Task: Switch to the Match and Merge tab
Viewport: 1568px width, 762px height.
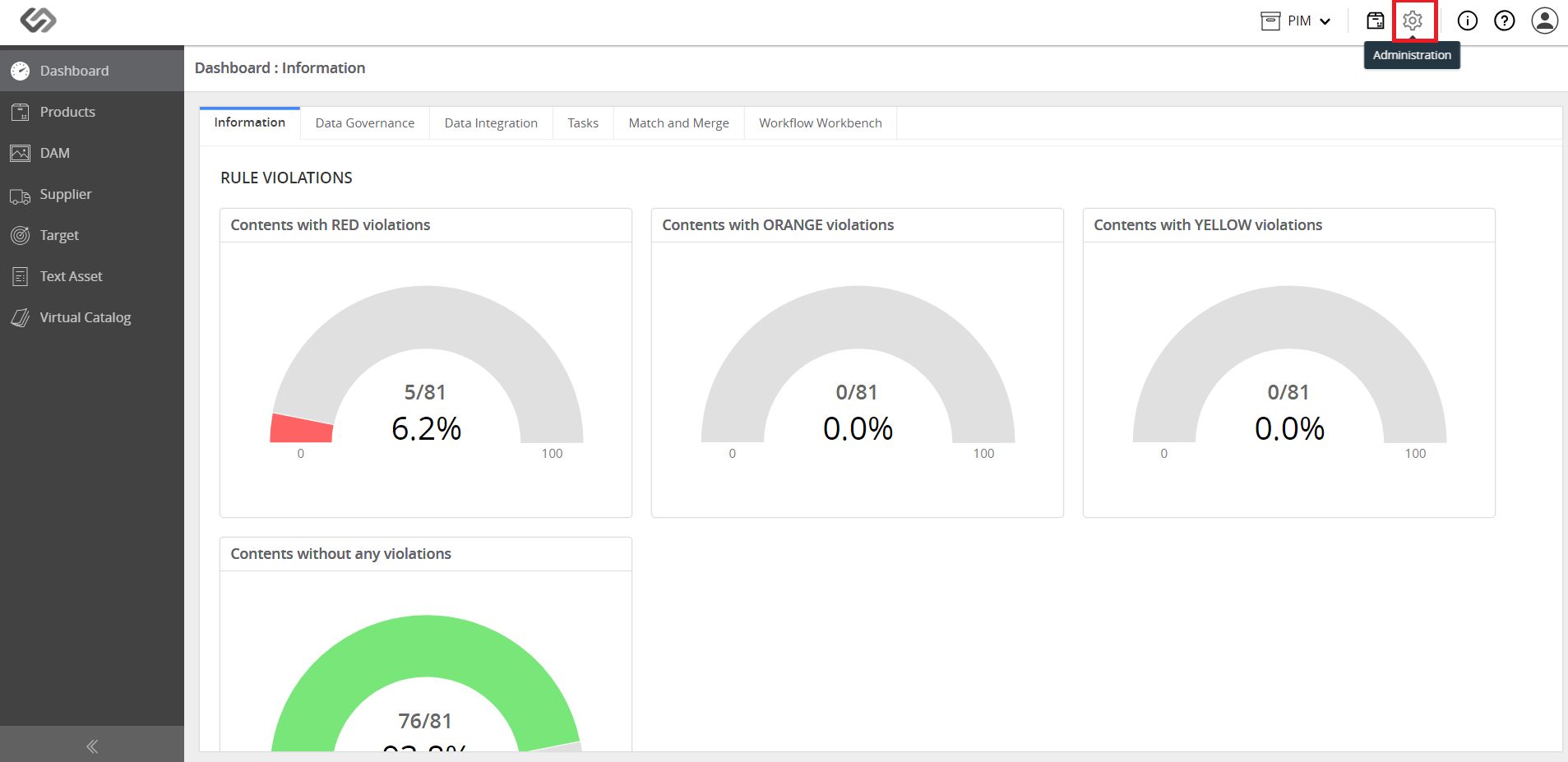Action: click(x=679, y=123)
